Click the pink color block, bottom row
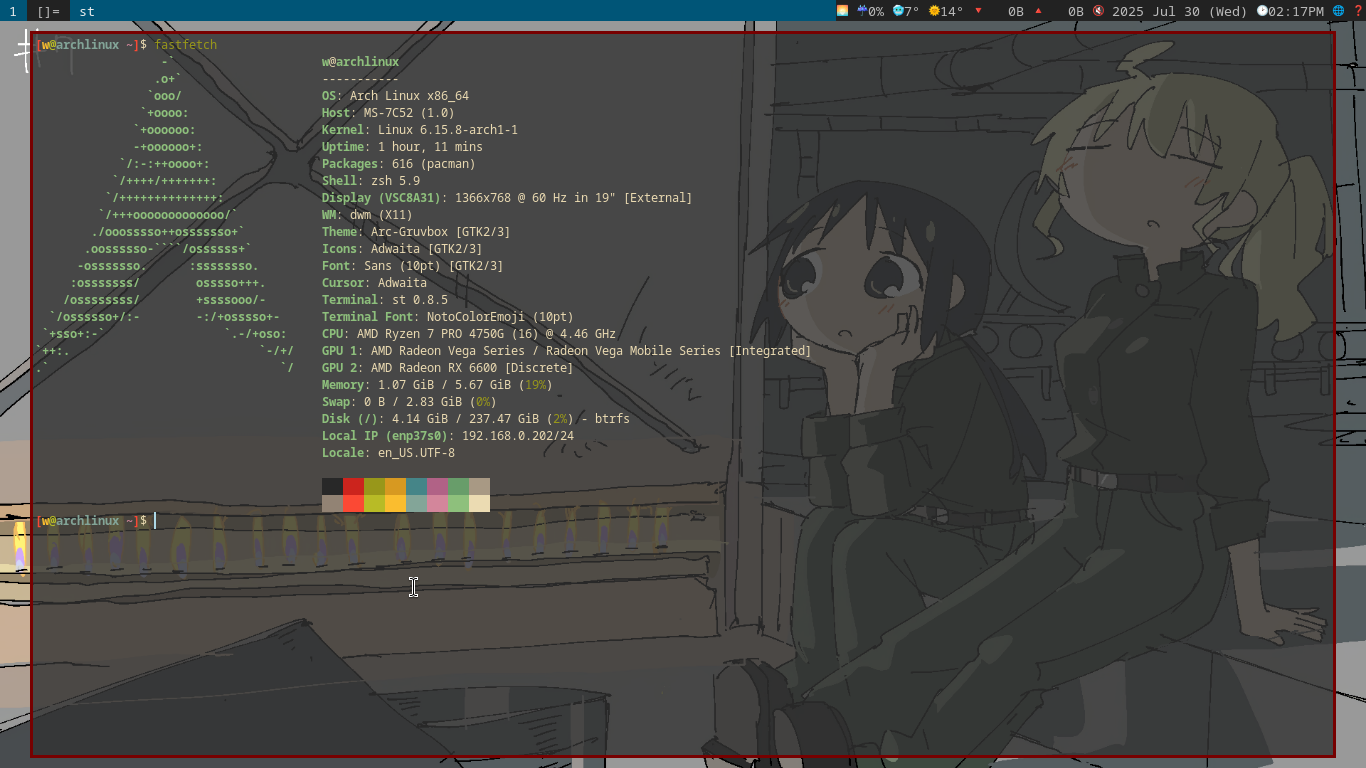The width and height of the screenshot is (1366, 768). point(437,503)
